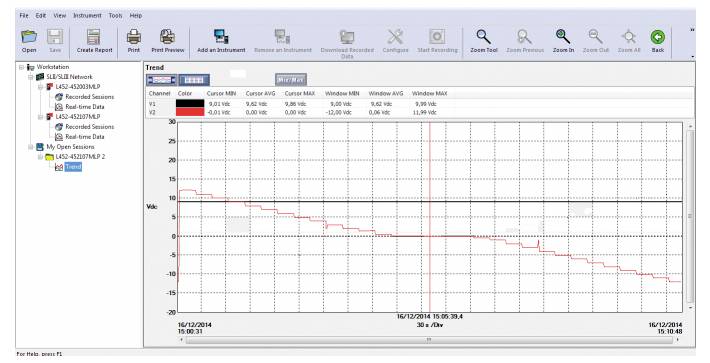The width and height of the screenshot is (710, 363).
Task: Collapse the L452-452107MLP instrument node
Action: [40, 117]
